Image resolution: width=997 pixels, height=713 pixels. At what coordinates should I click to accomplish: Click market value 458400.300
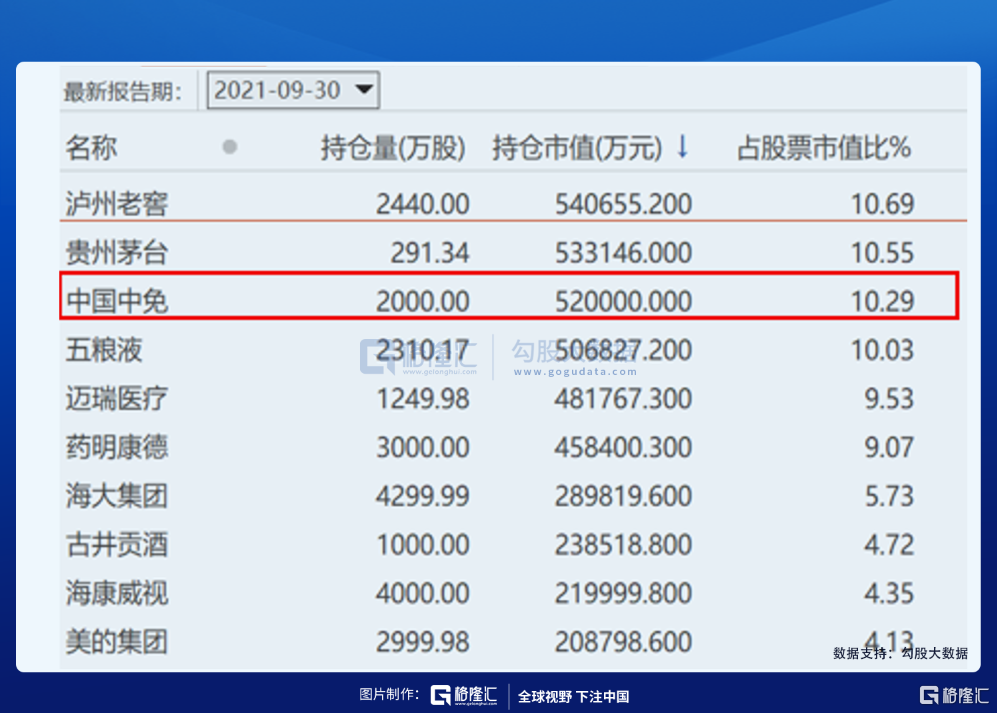tap(623, 447)
